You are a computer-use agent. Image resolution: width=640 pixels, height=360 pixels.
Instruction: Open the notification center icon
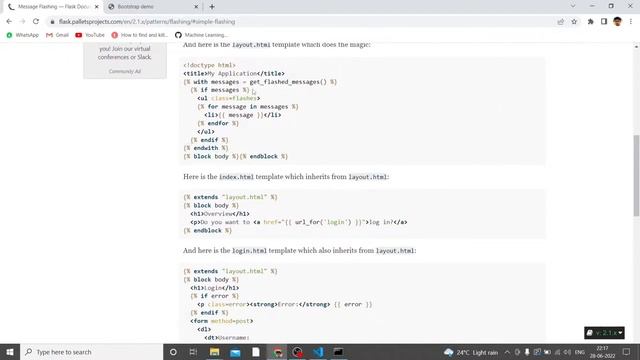627,352
